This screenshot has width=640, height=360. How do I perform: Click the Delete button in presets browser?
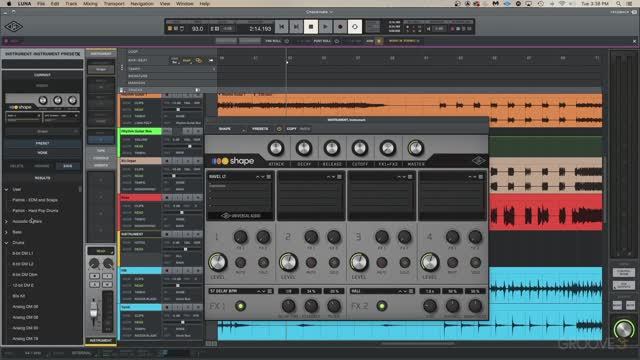click(x=17, y=166)
